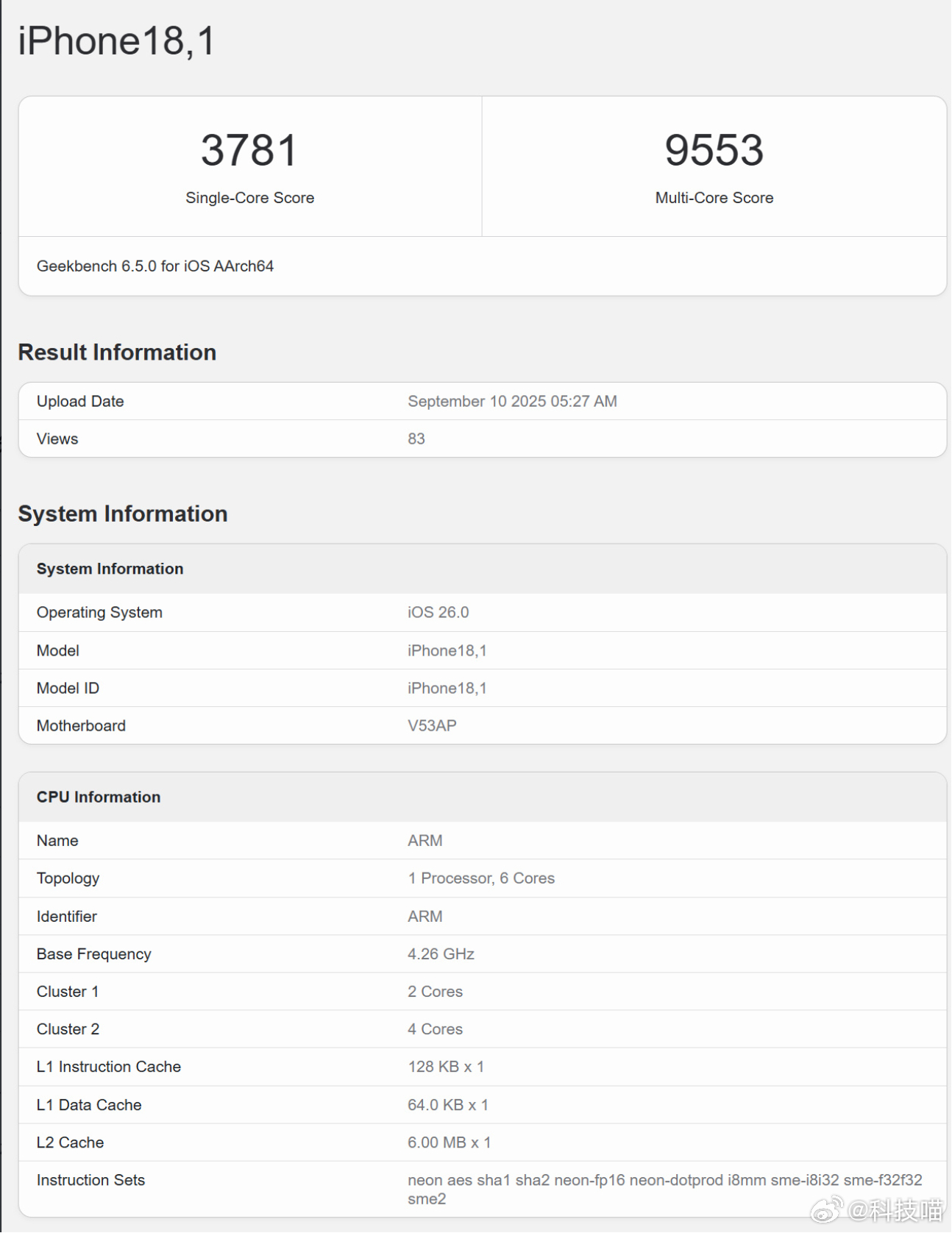Screen dimensions: 952x1233
Task: Click the Base Frequency label
Action: point(94,954)
